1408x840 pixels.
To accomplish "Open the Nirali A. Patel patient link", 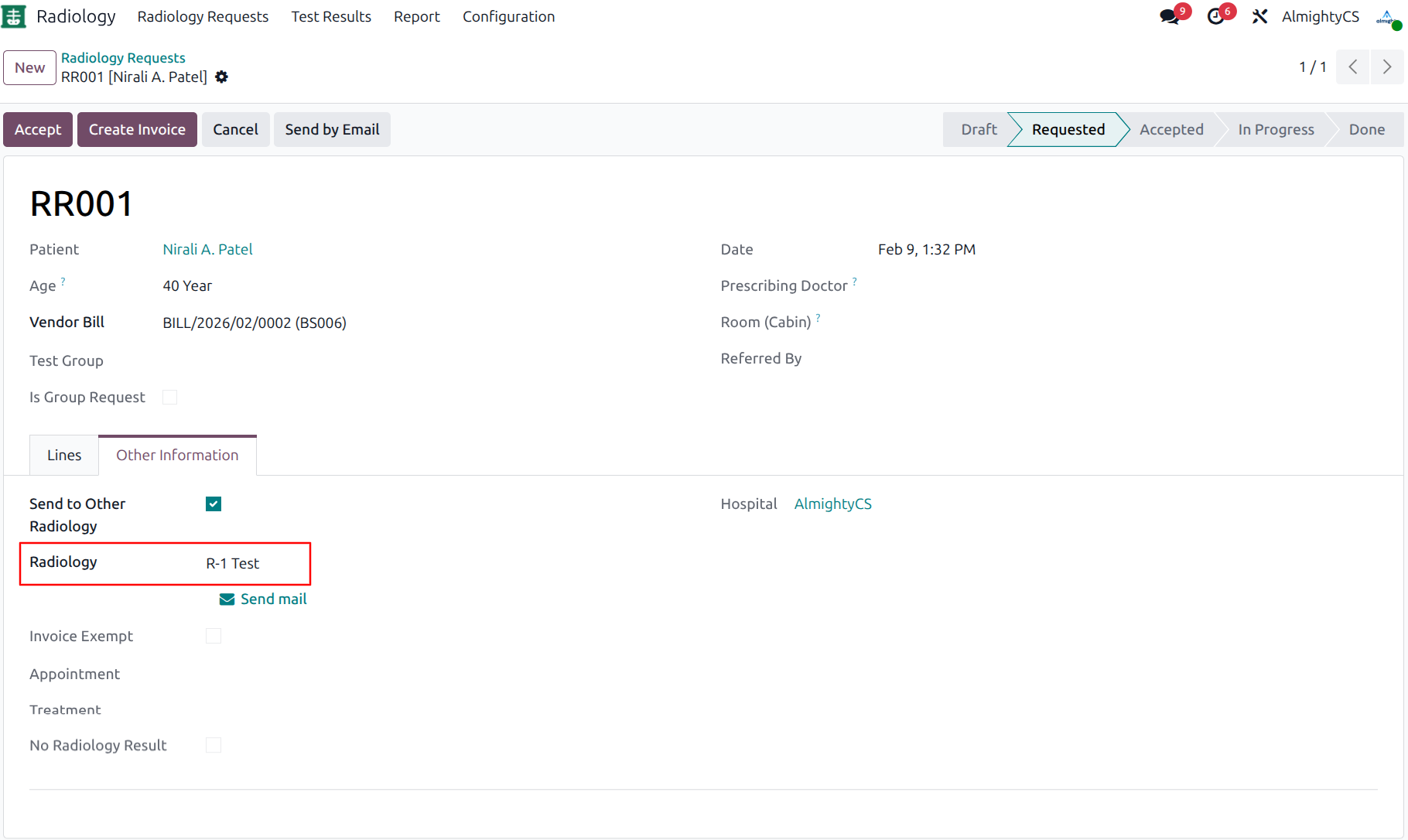I will (x=207, y=249).
